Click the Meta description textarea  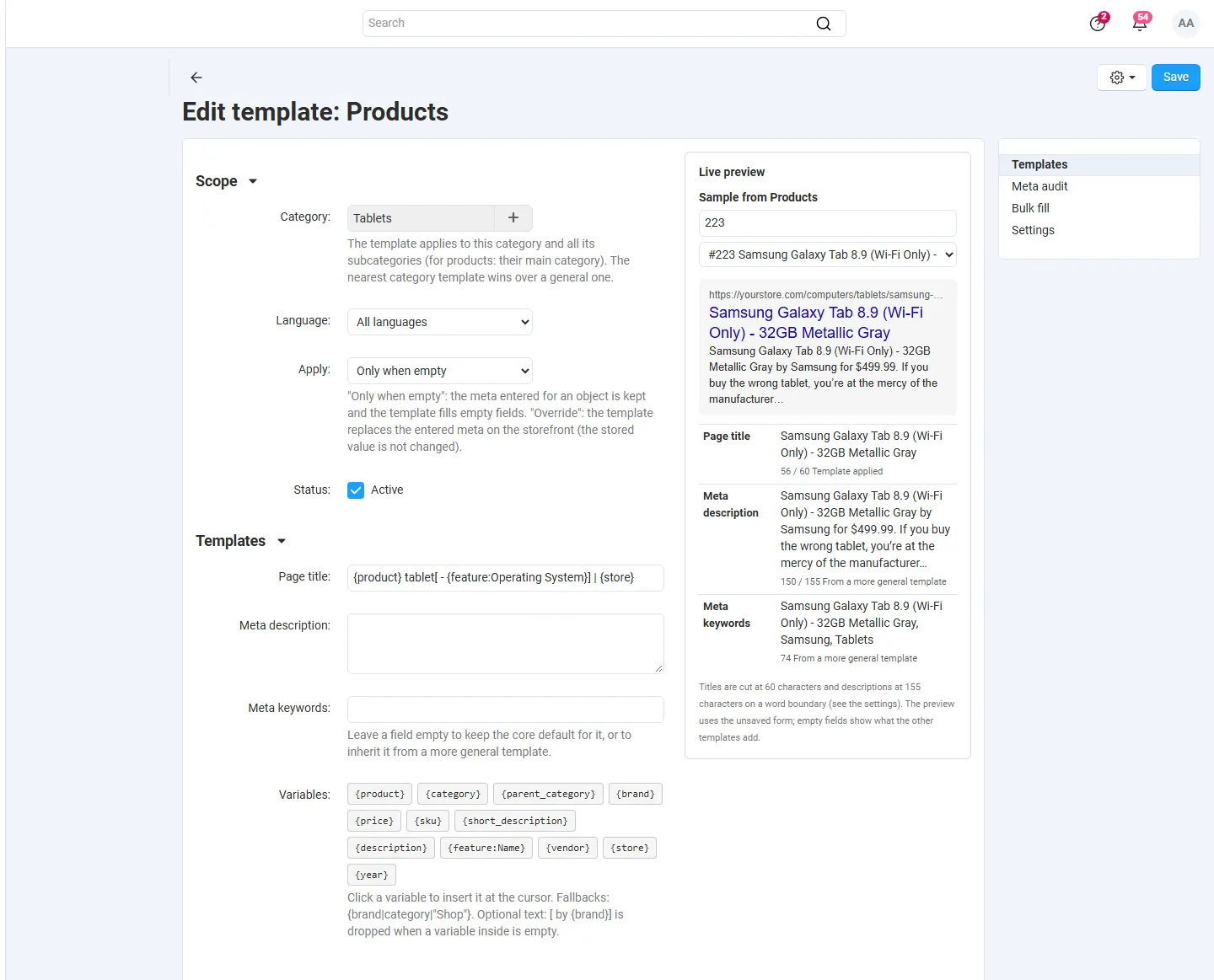tap(506, 644)
